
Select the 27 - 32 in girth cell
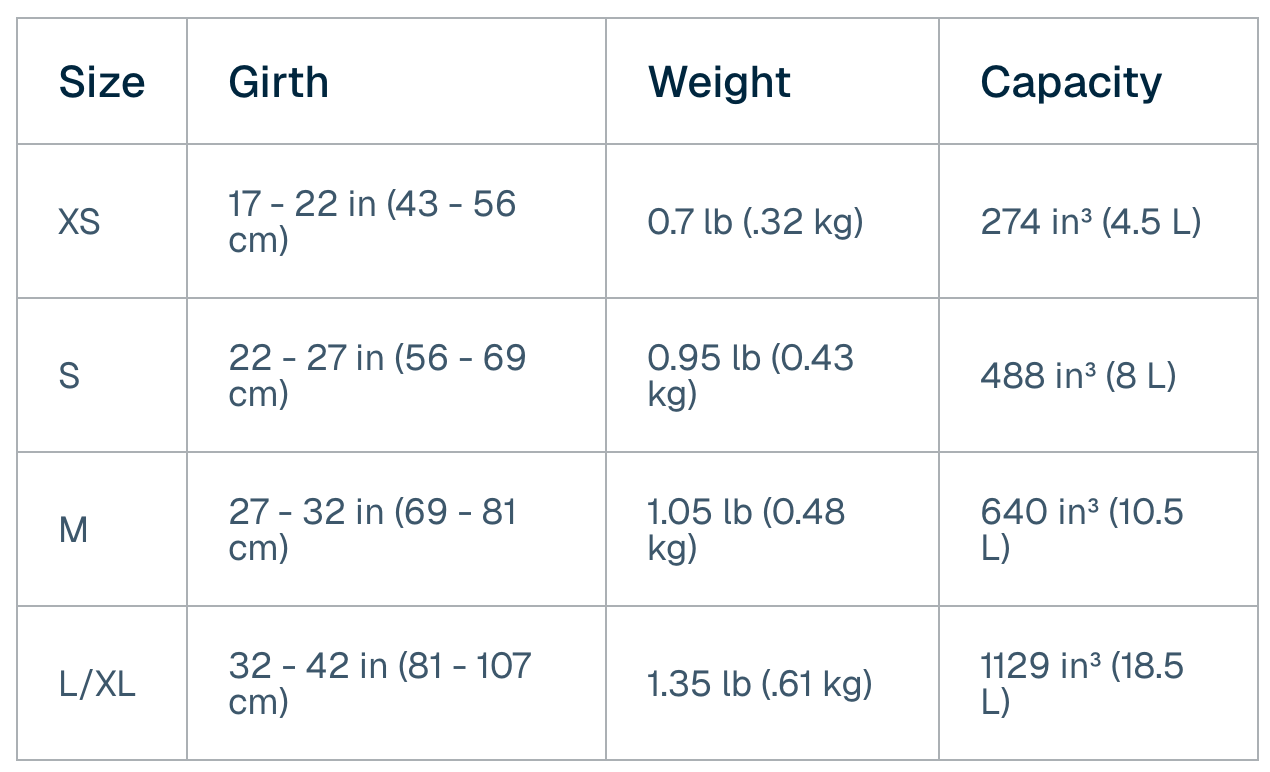click(x=372, y=530)
